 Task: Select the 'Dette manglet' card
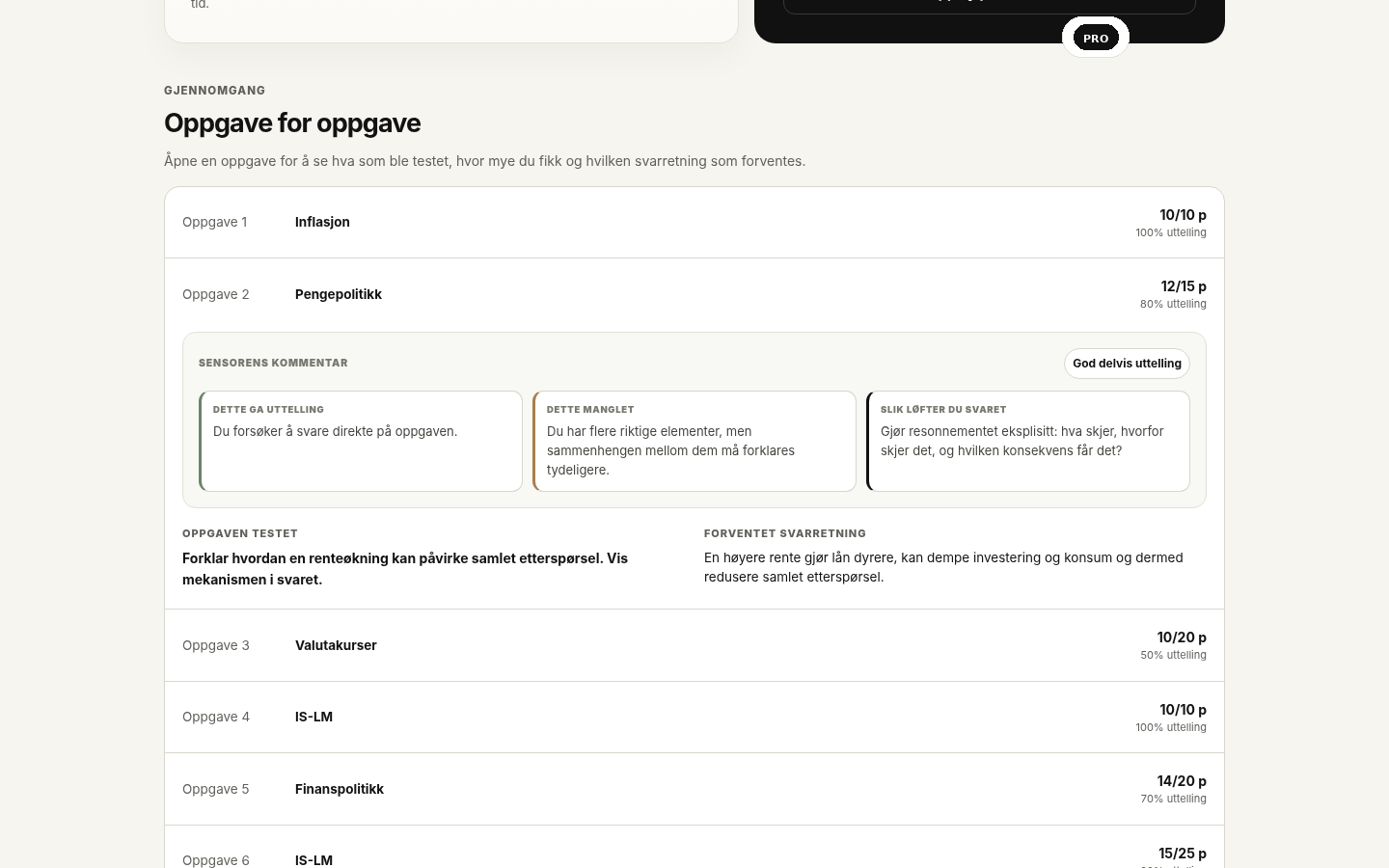(x=694, y=442)
